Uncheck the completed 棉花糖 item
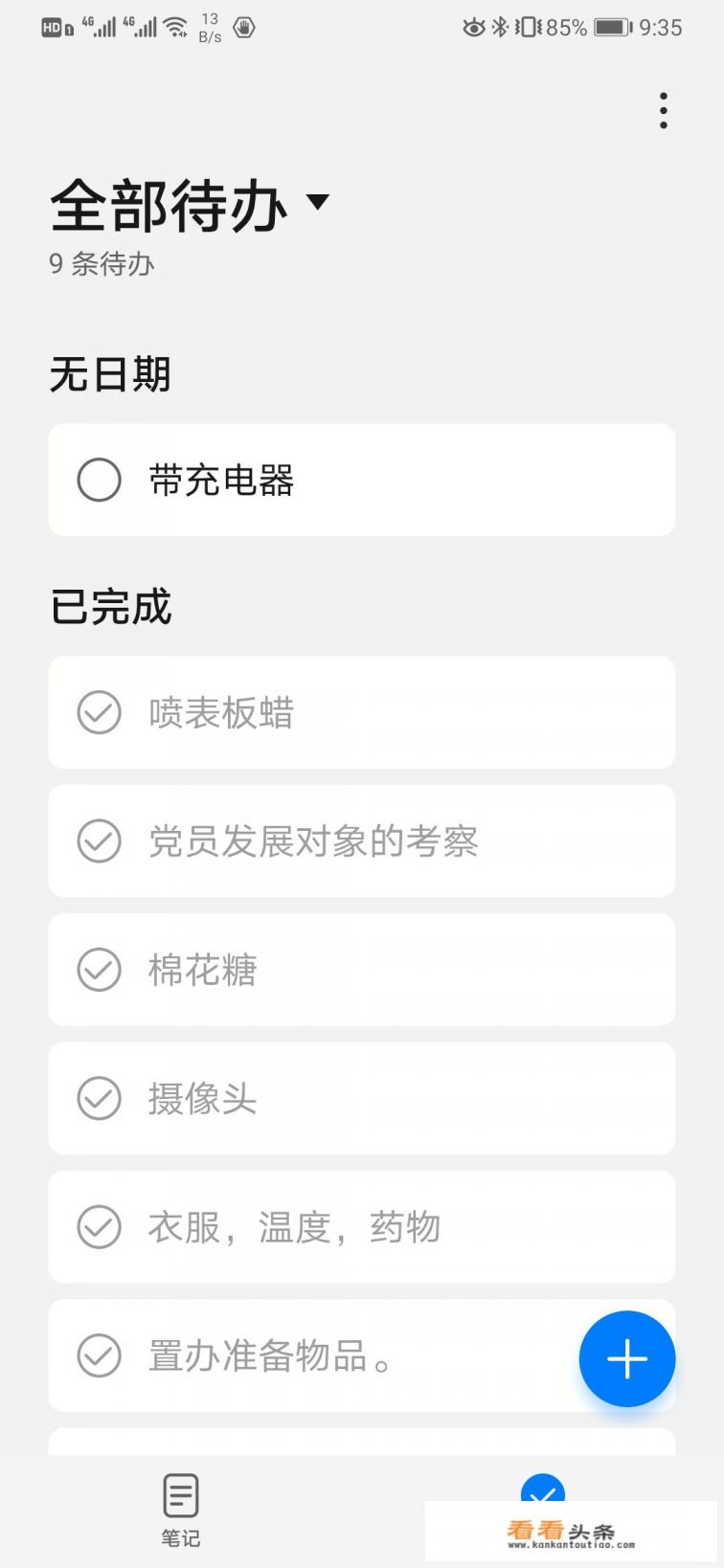Image resolution: width=724 pixels, height=1568 pixels. pos(99,970)
